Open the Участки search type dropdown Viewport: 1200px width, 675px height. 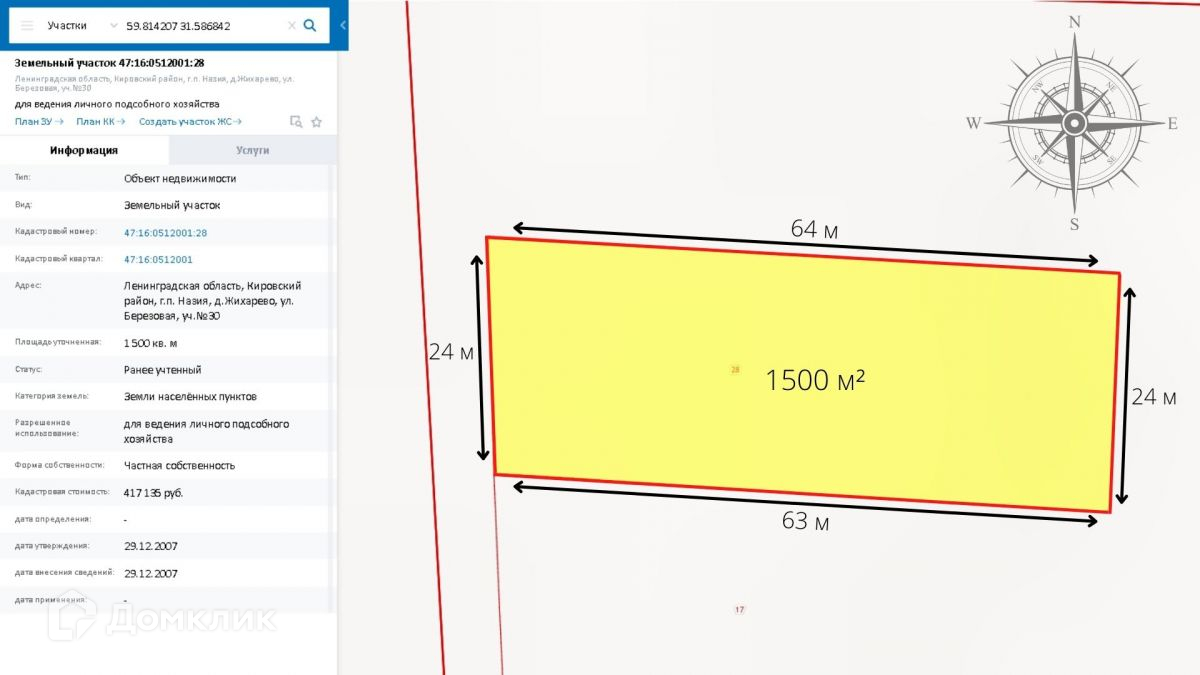tap(82, 26)
